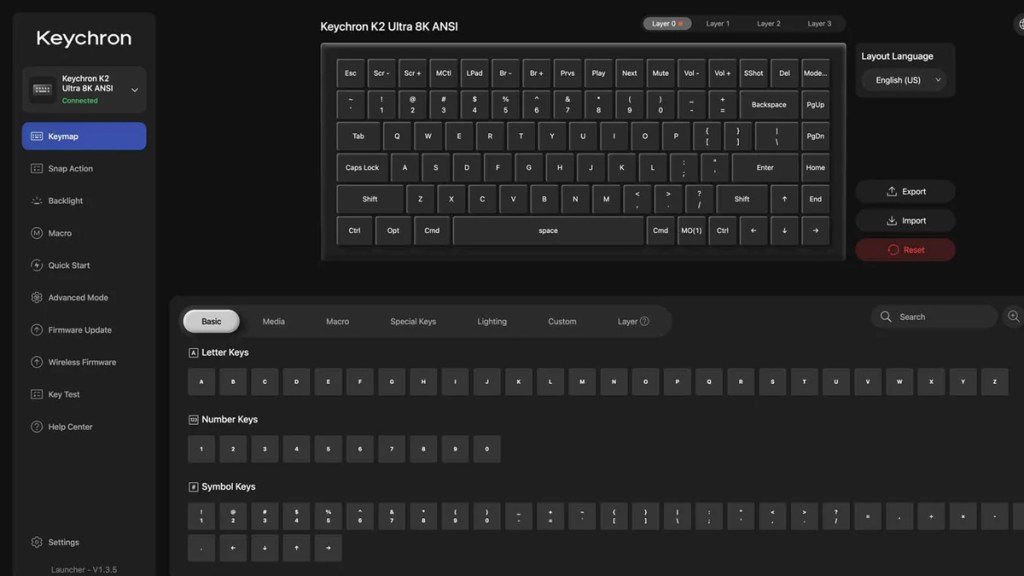Select the Lighting keycode tab
The width and height of the screenshot is (1024, 576).
(x=492, y=321)
